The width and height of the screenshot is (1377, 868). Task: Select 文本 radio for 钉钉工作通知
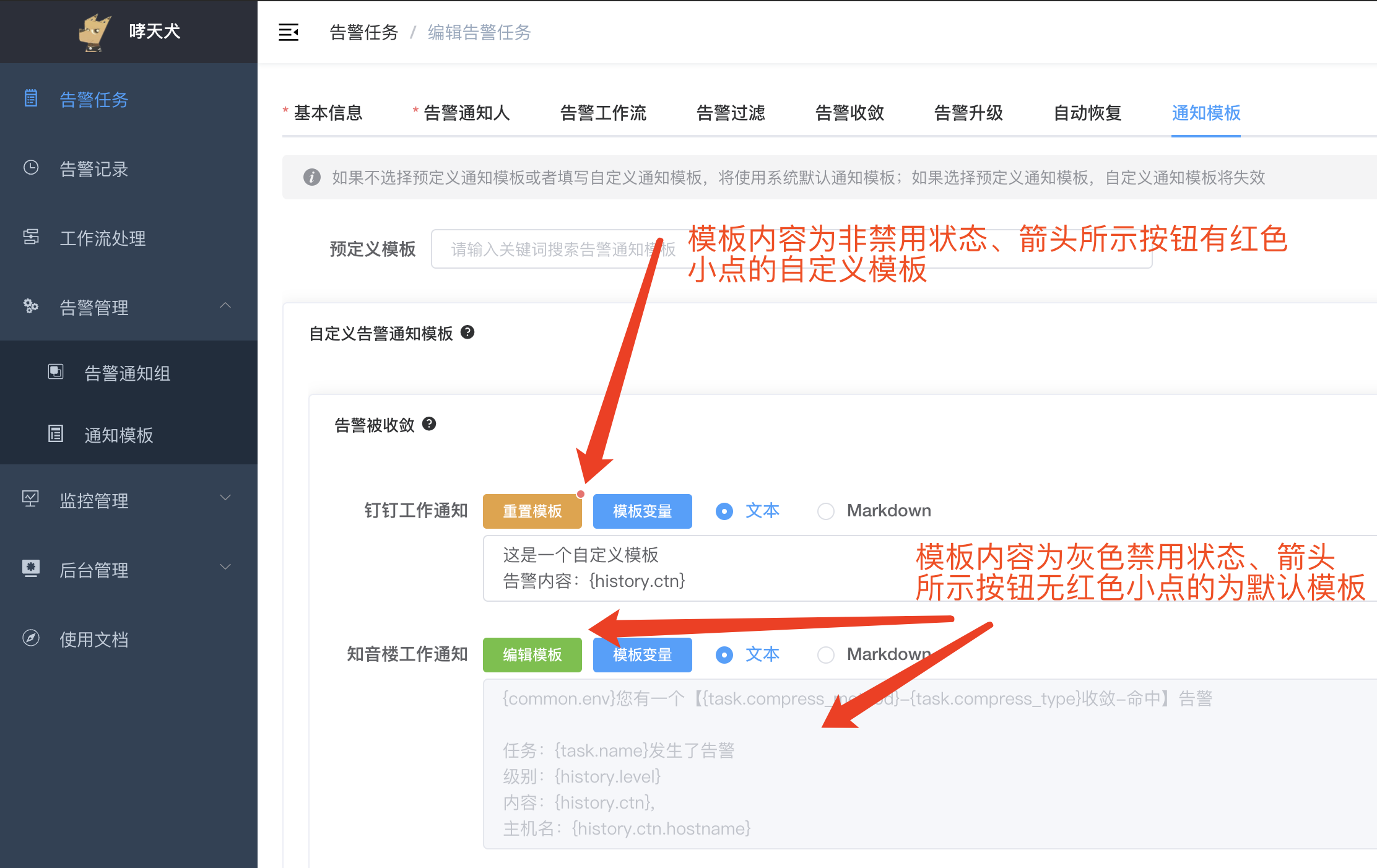click(724, 511)
